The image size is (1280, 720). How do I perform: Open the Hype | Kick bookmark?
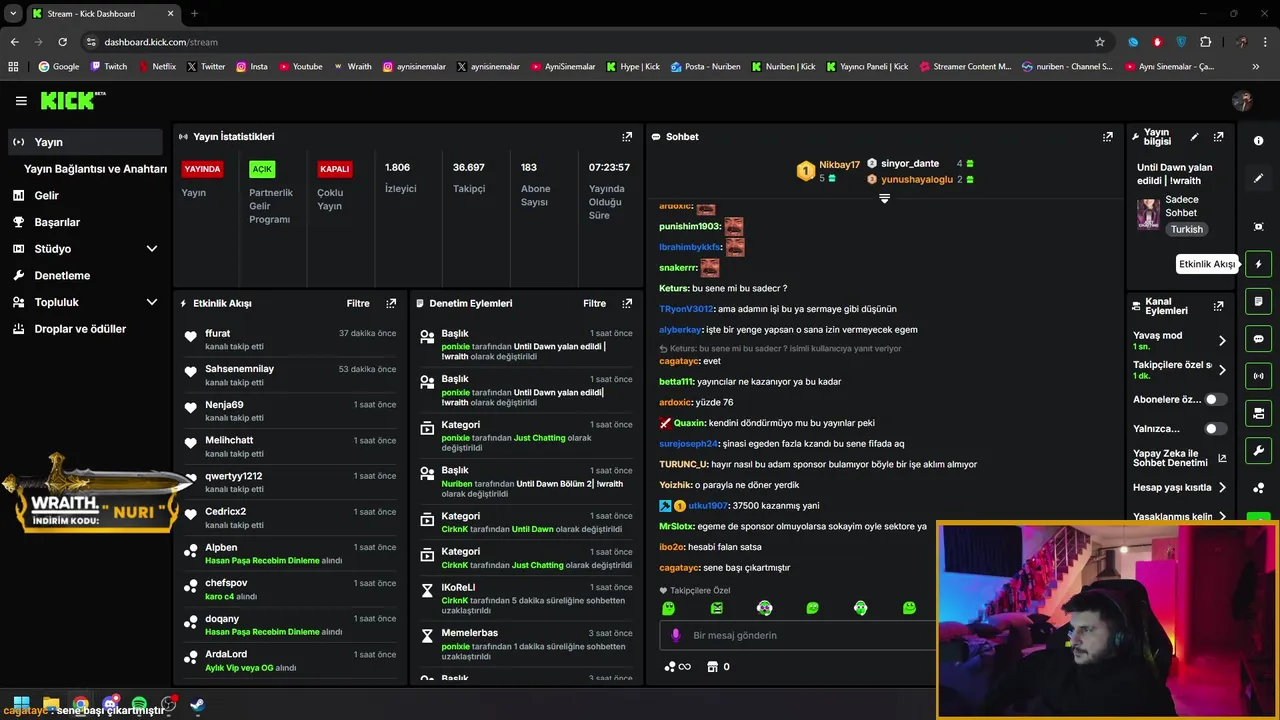(x=633, y=67)
